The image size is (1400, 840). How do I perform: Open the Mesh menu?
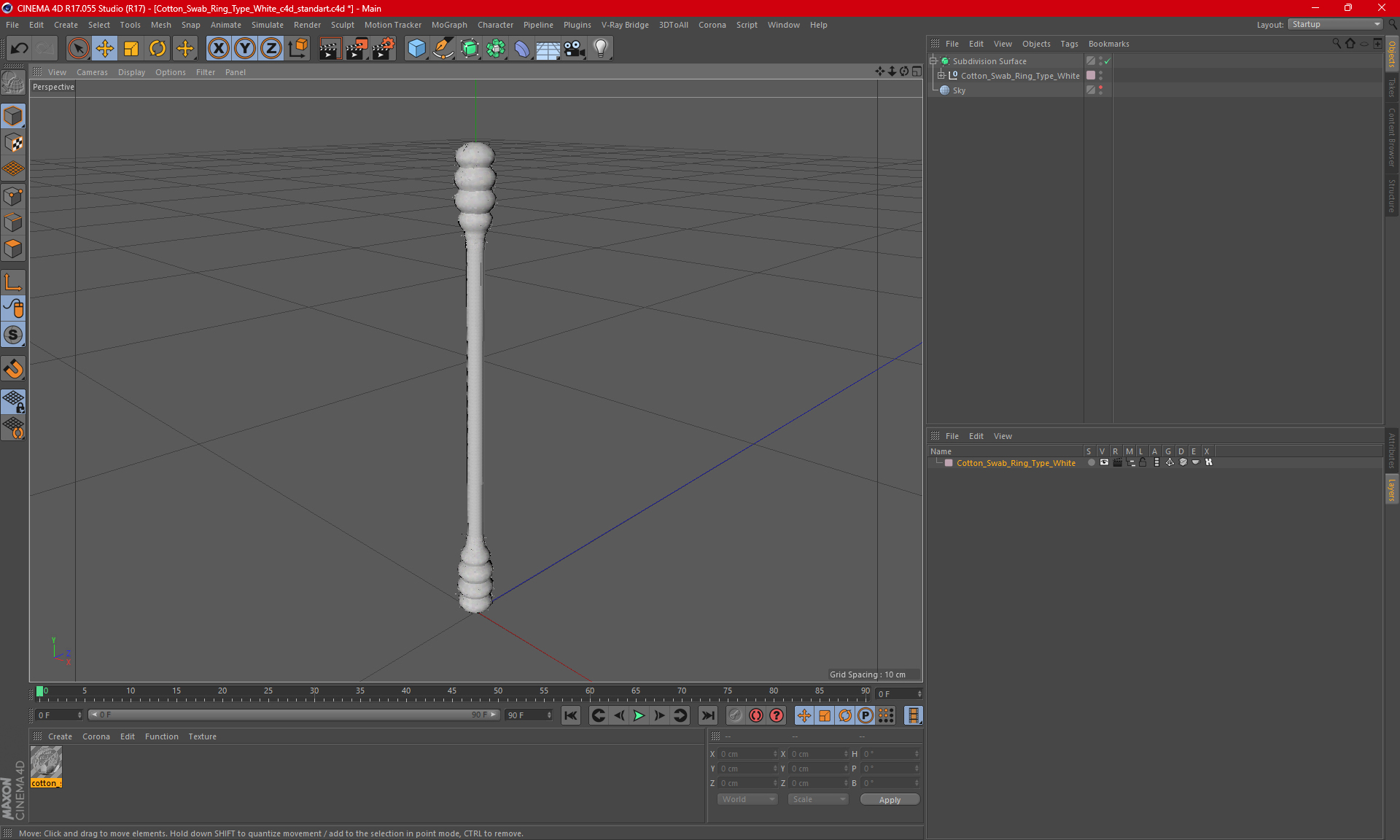160,25
